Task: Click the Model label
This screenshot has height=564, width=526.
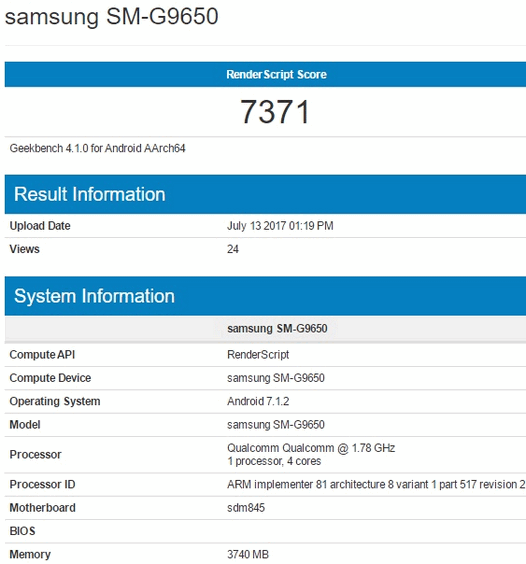Action: [25, 425]
